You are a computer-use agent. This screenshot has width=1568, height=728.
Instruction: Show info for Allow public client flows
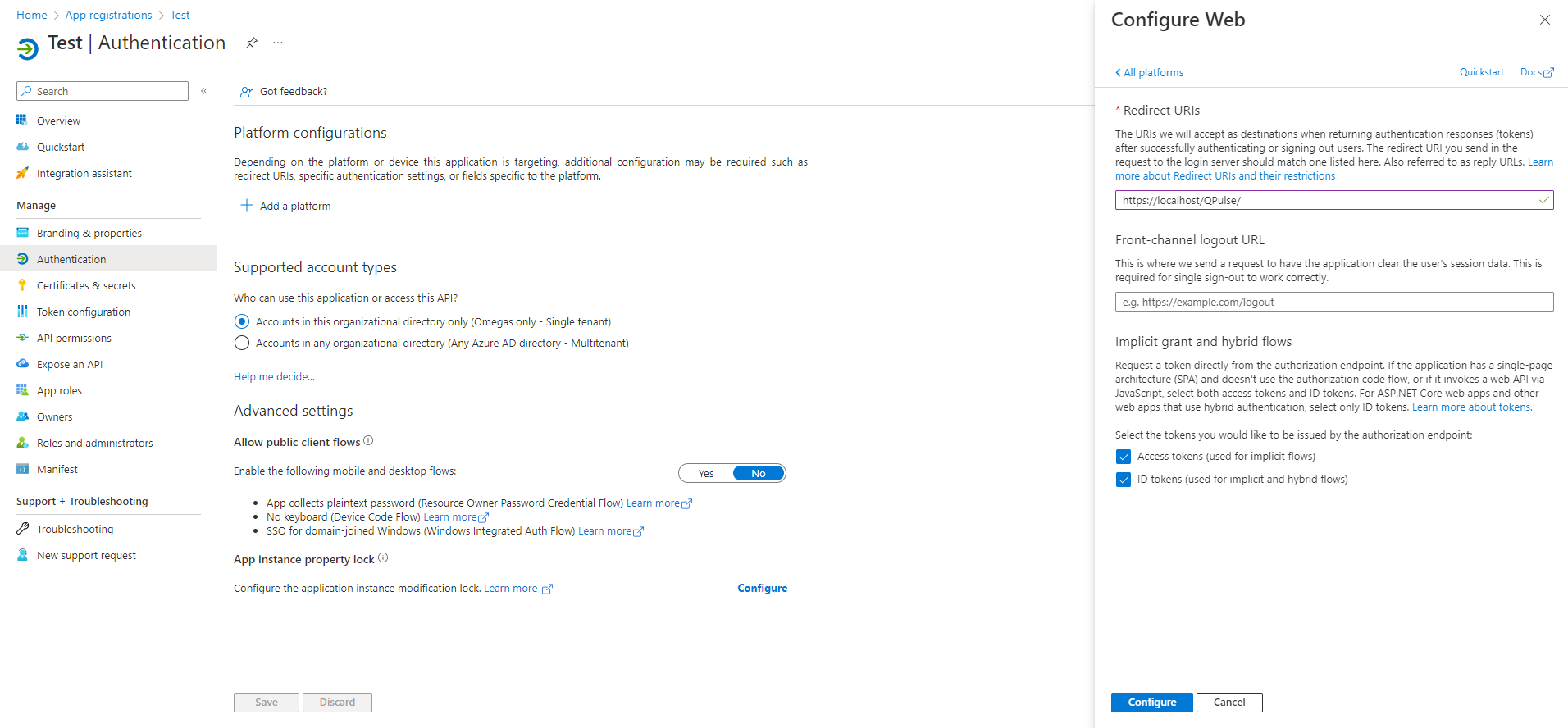coord(368,441)
